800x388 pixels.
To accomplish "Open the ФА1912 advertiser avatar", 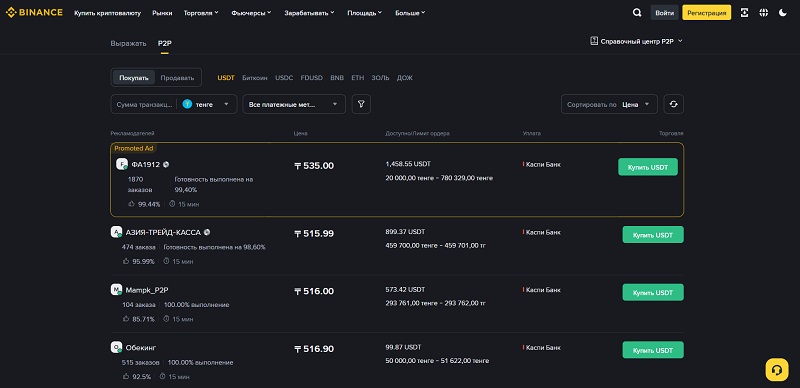I will click(121, 164).
